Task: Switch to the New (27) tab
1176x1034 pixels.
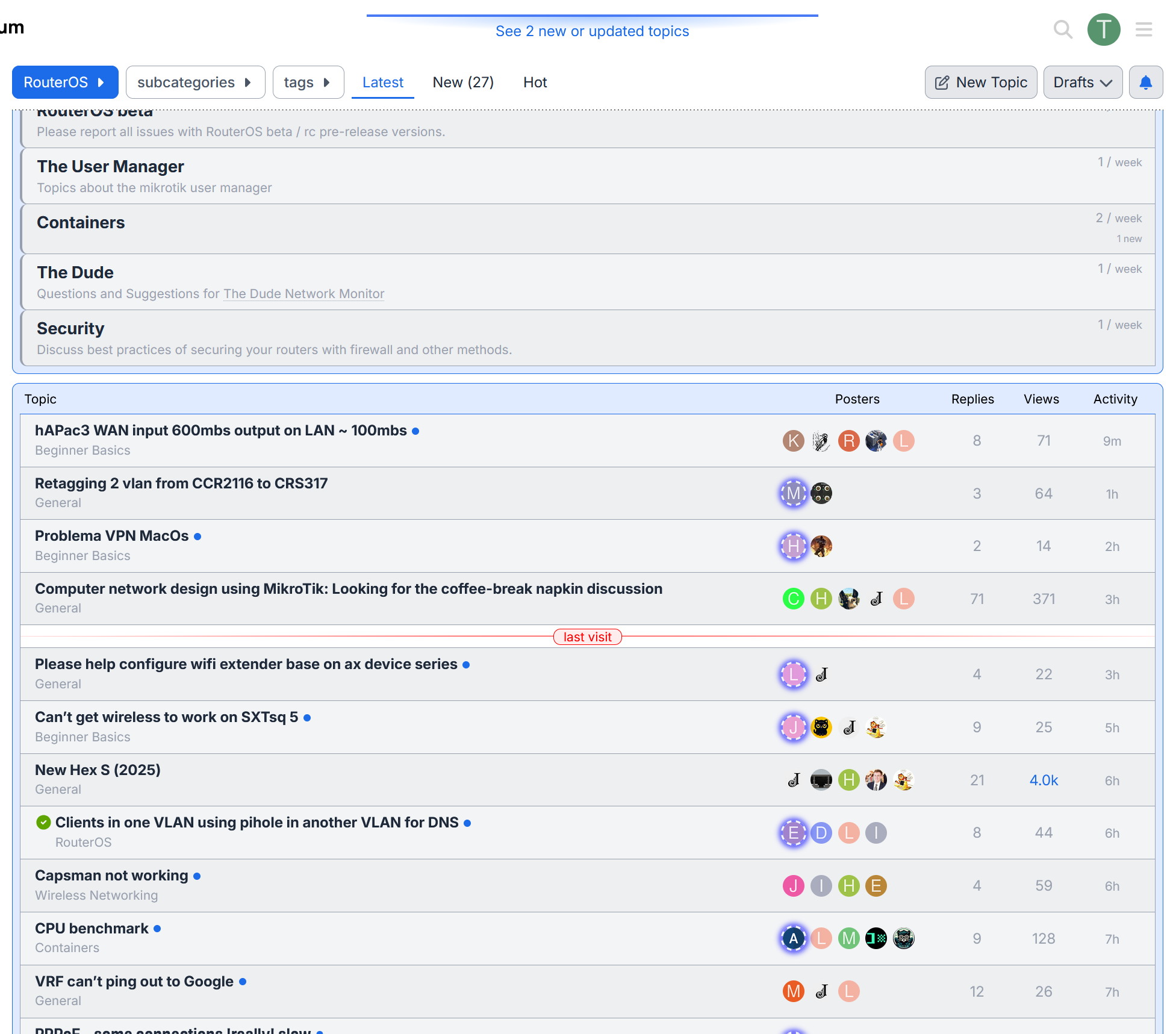Action: (462, 83)
